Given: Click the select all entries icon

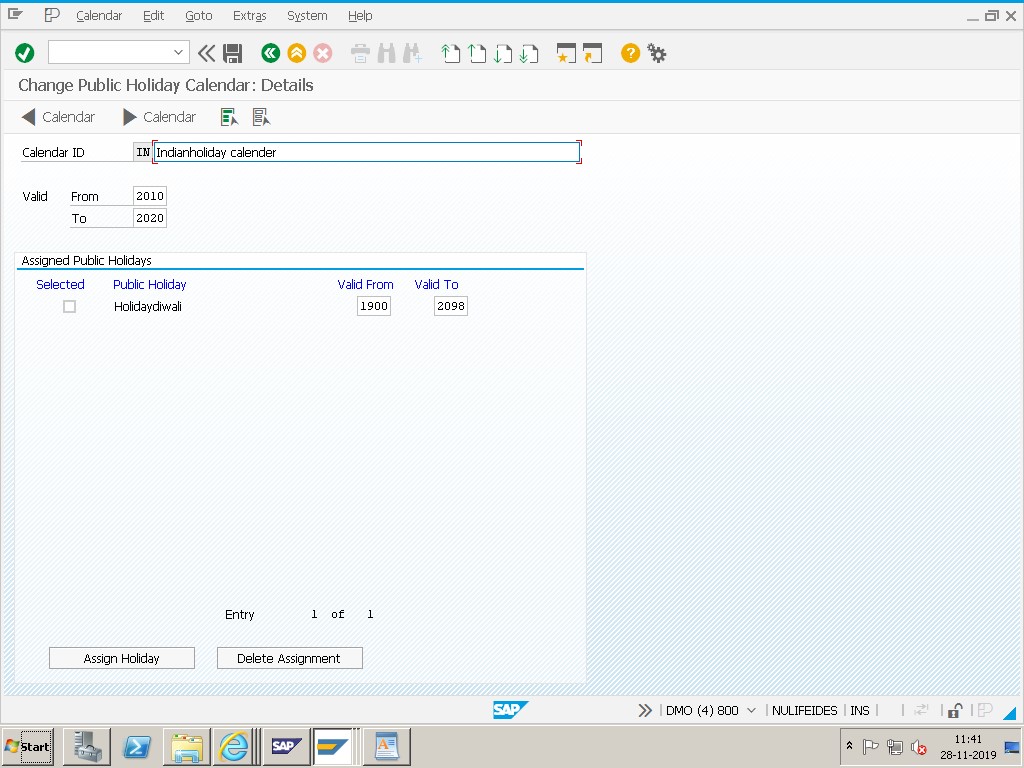Looking at the screenshot, I should pos(229,117).
